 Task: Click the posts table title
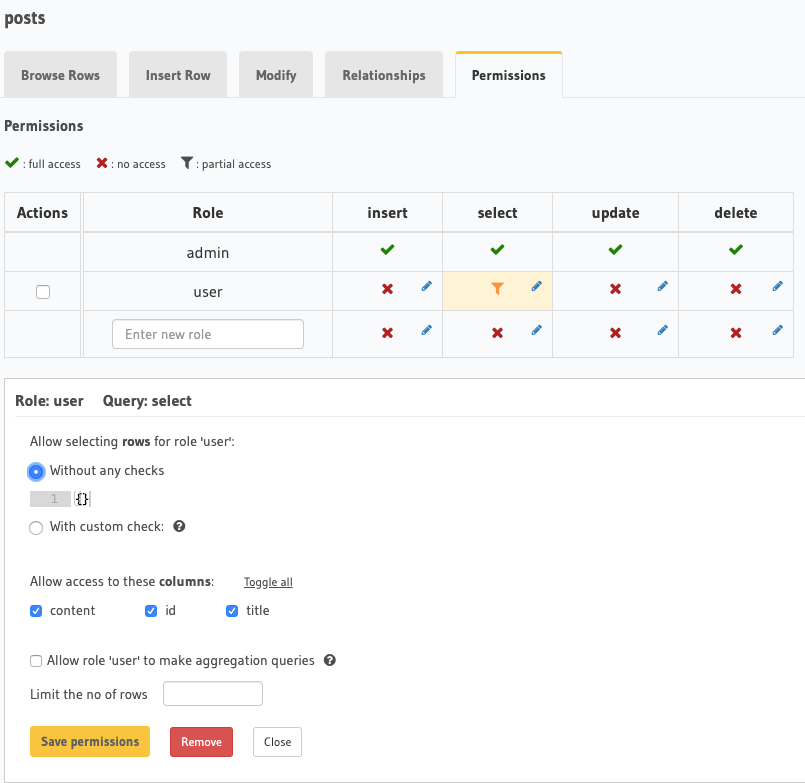[25, 18]
